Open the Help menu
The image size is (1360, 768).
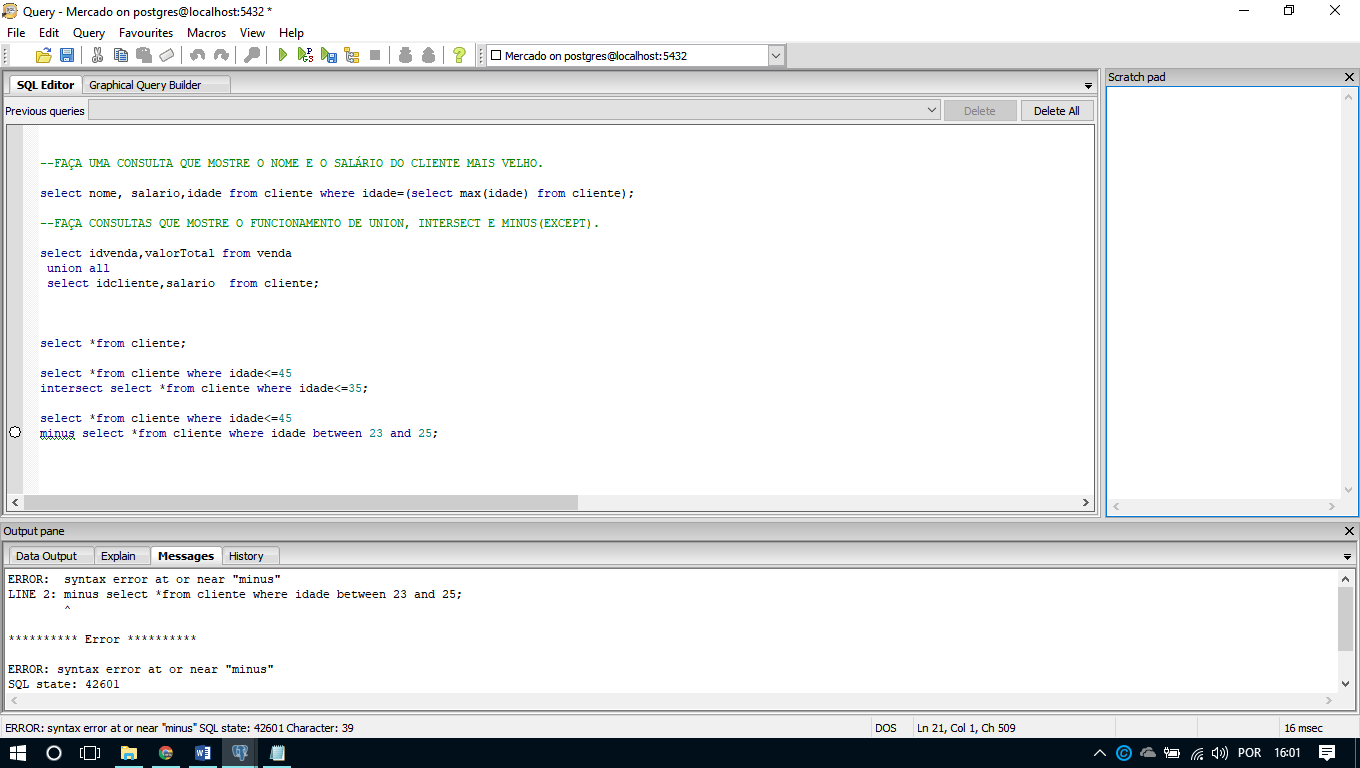pos(291,33)
